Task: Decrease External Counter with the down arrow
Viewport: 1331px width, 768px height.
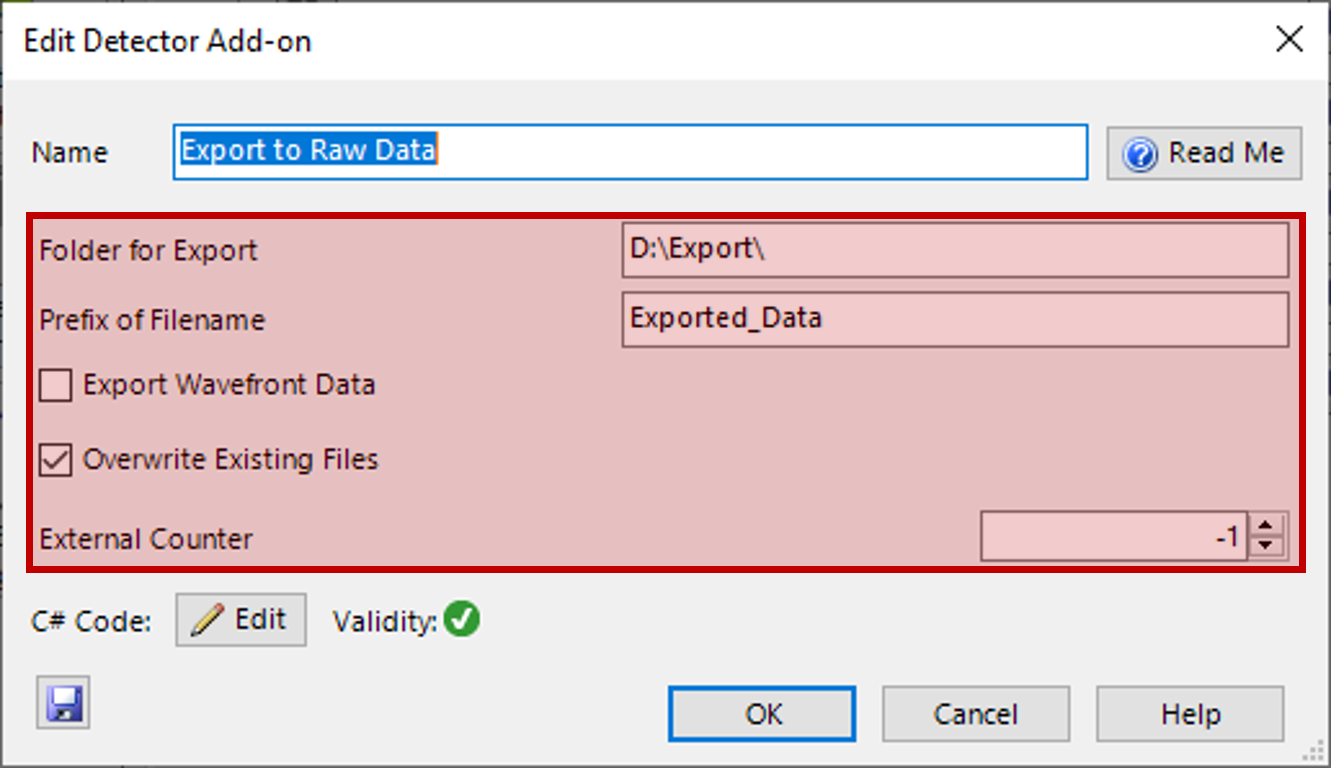Action: click(1267, 547)
